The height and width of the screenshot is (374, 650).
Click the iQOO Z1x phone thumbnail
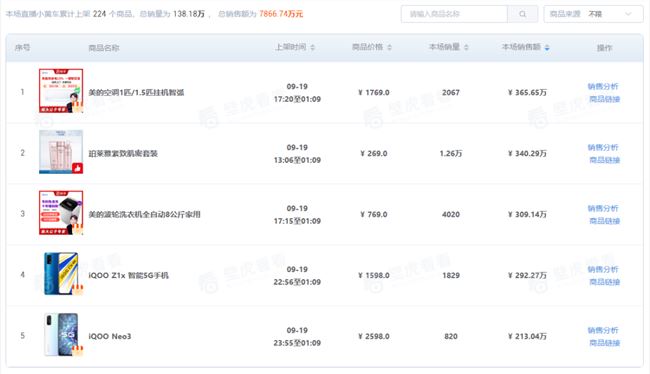tap(61, 274)
